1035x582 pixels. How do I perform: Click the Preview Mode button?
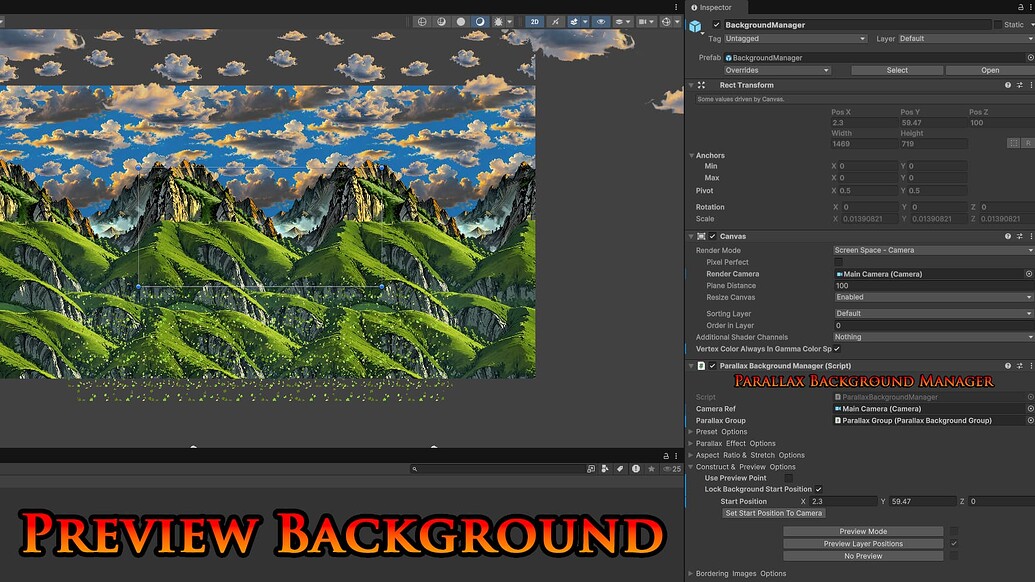click(x=862, y=531)
